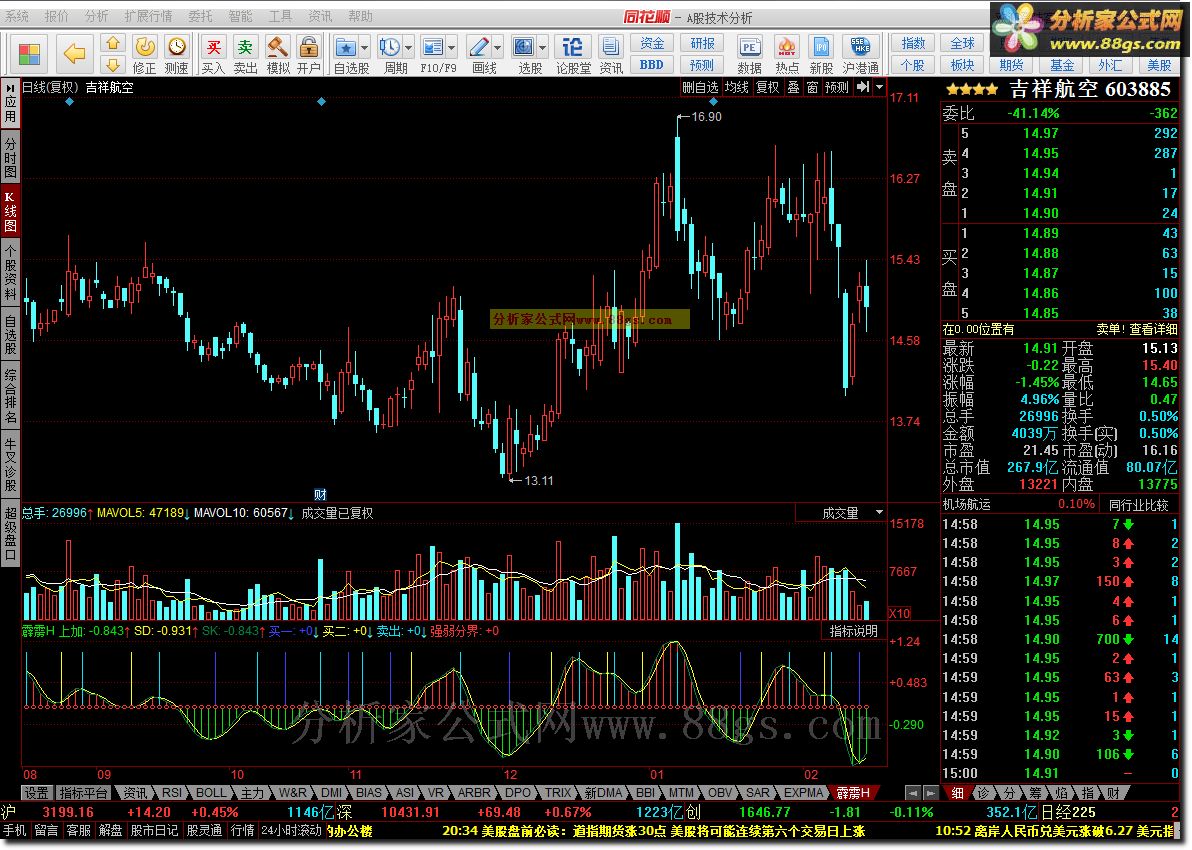Screen dimensions: 1192x850
Task: Click the yellow up arrow icon
Action: point(113,43)
